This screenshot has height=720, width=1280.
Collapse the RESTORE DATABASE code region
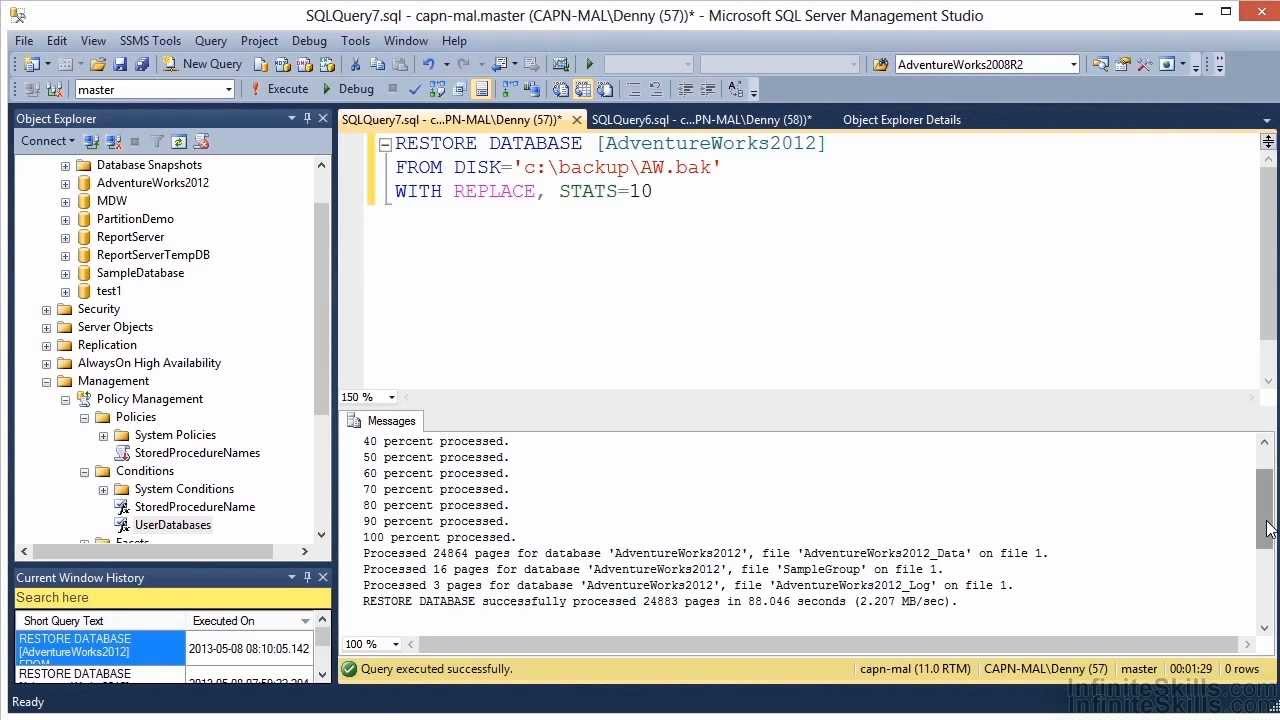[x=385, y=144]
